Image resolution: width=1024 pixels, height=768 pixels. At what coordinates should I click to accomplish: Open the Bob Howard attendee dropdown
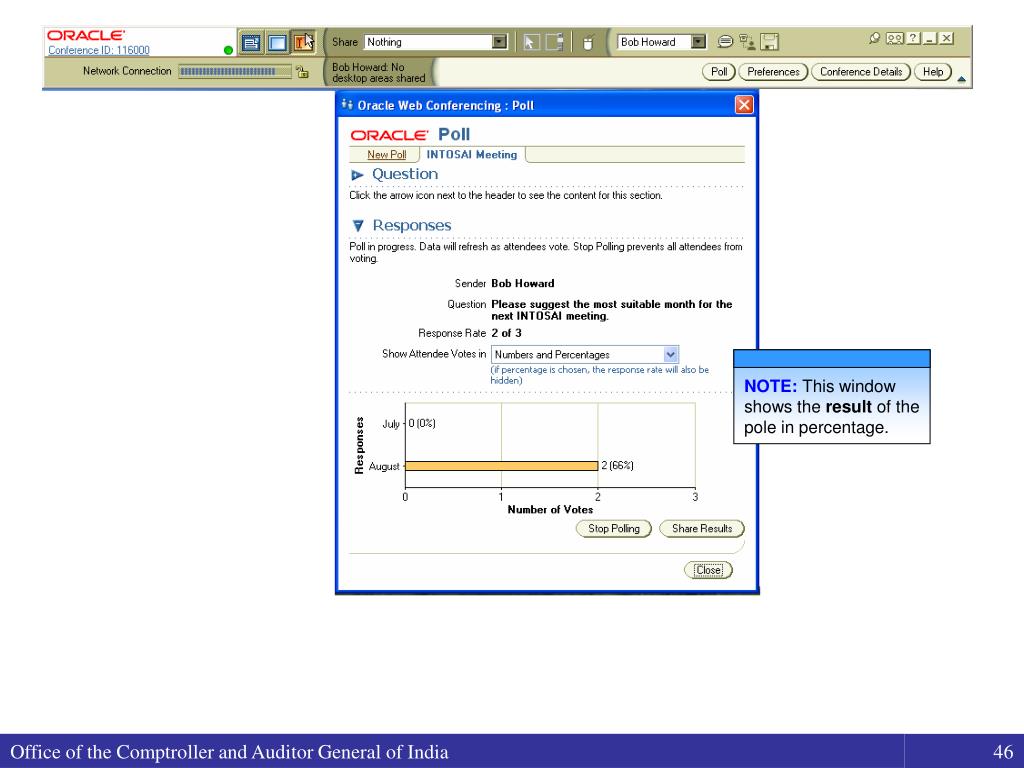tap(662, 42)
